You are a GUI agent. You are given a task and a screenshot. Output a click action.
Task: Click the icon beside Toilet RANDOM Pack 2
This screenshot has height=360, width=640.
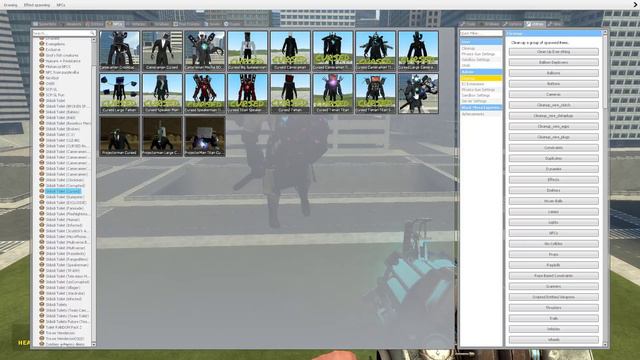point(42,327)
